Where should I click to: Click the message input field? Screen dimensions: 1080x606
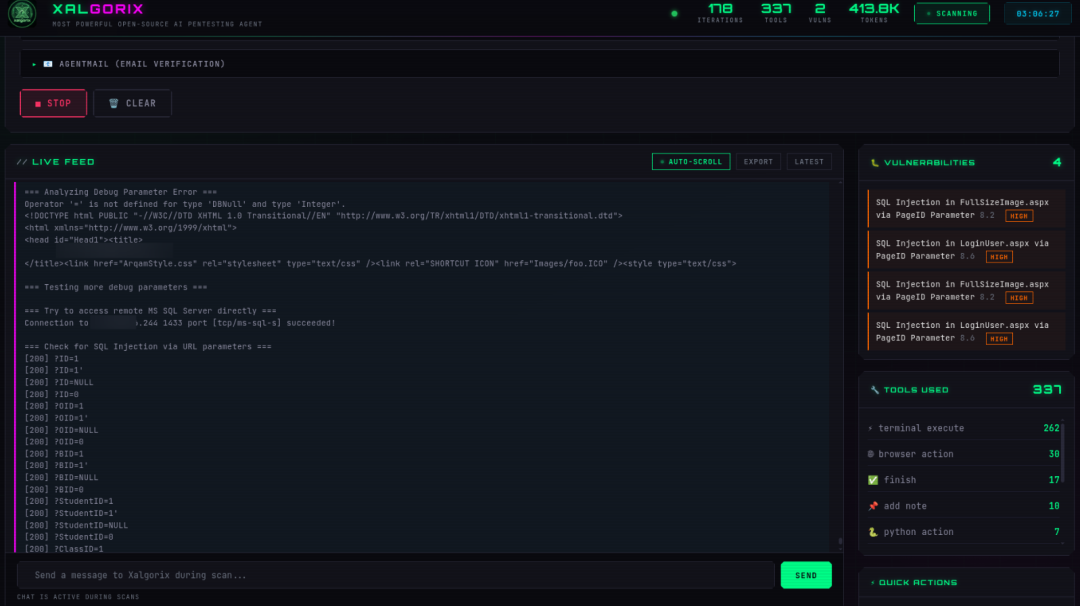(396, 575)
